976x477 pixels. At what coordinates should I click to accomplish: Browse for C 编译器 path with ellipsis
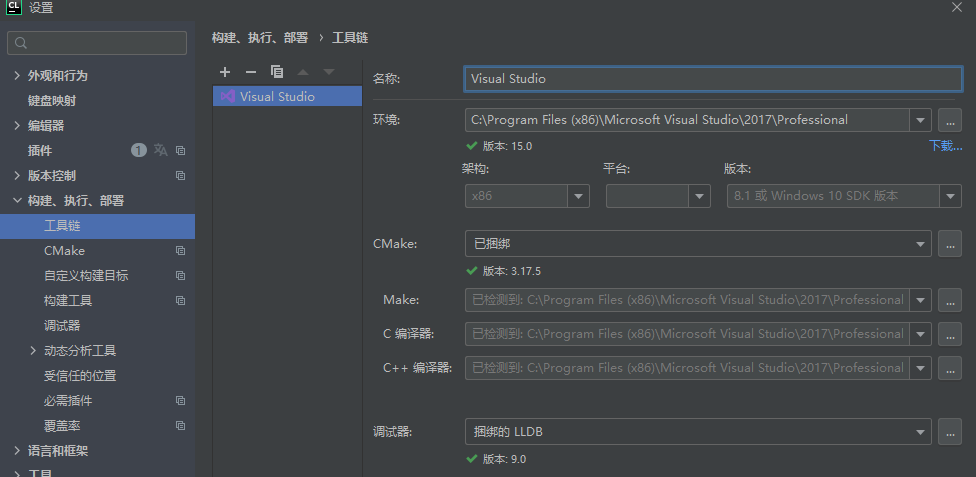click(x=949, y=334)
